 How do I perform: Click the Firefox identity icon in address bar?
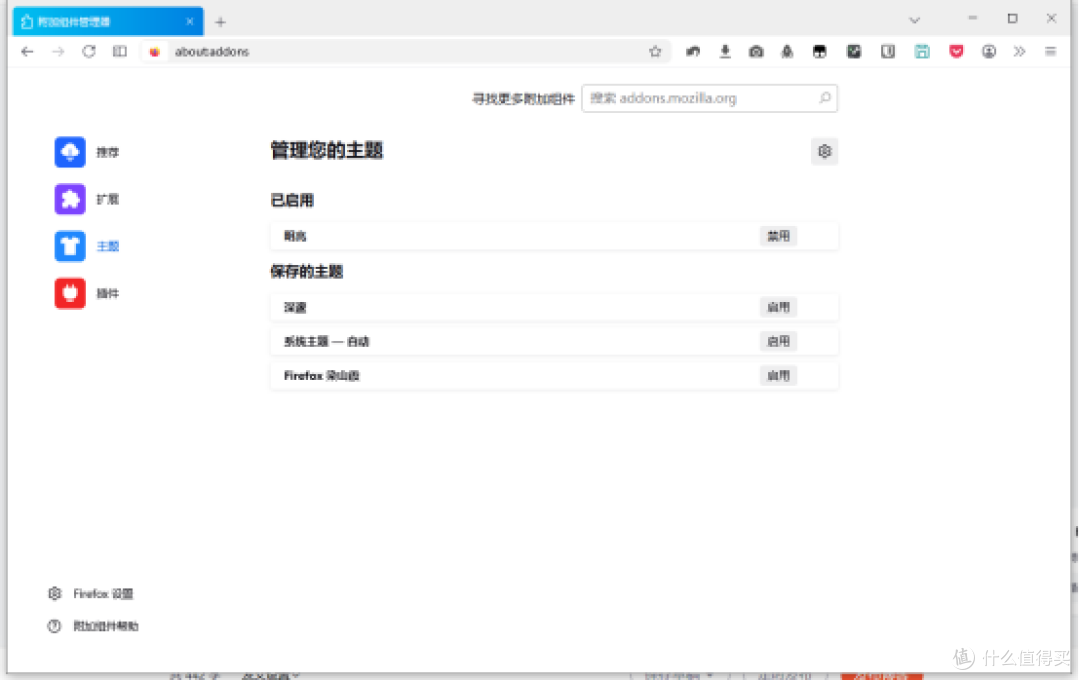[155, 52]
